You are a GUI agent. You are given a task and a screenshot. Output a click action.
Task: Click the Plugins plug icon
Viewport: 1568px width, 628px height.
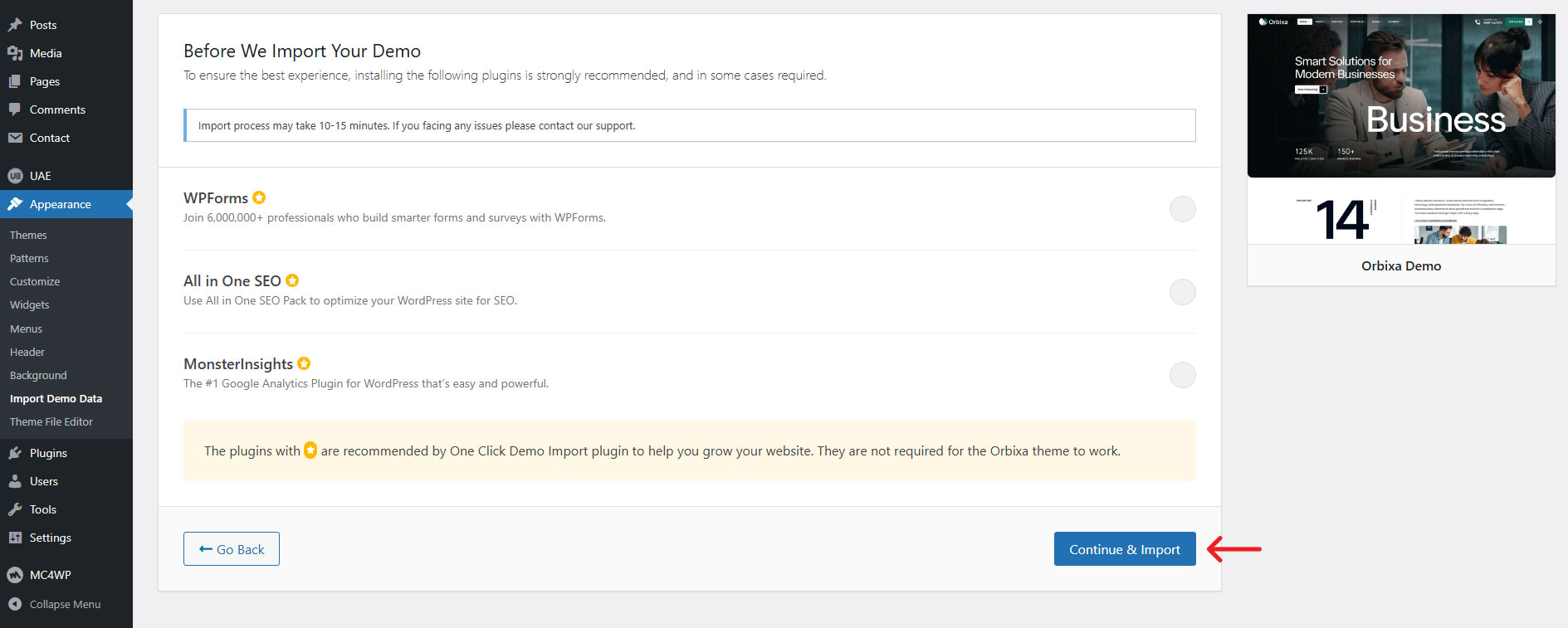coord(15,453)
